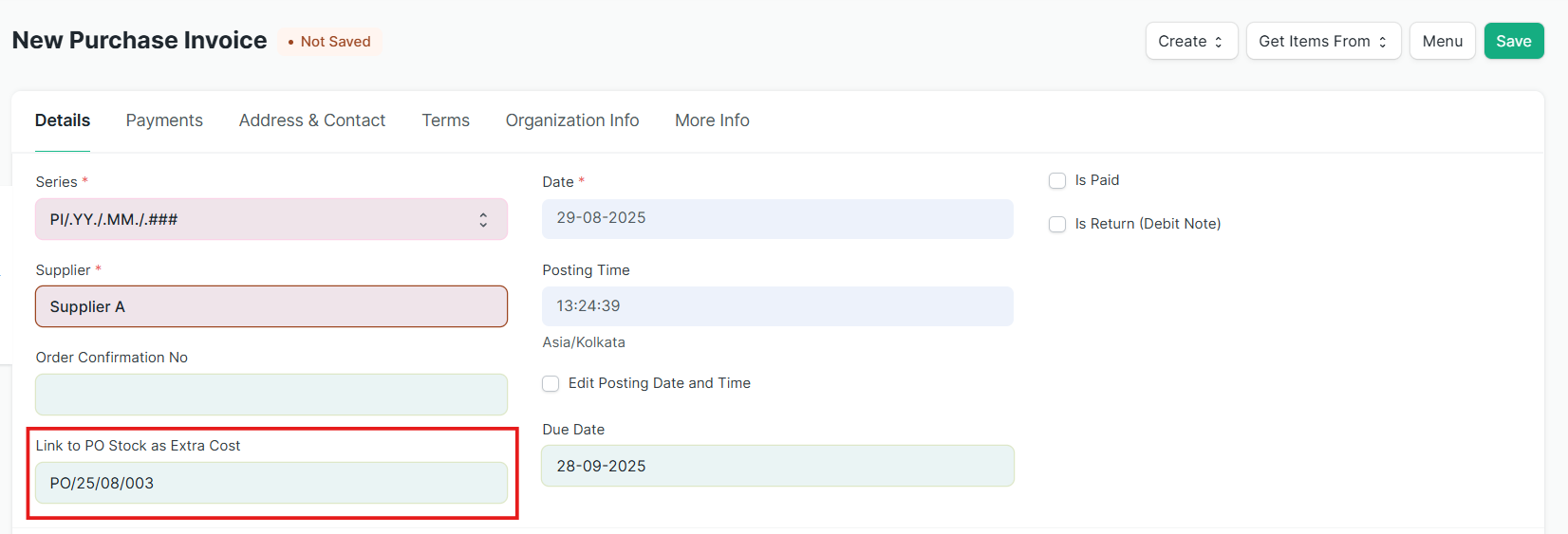Switch to the Payments tab
The image size is (1568, 534).
click(x=164, y=120)
